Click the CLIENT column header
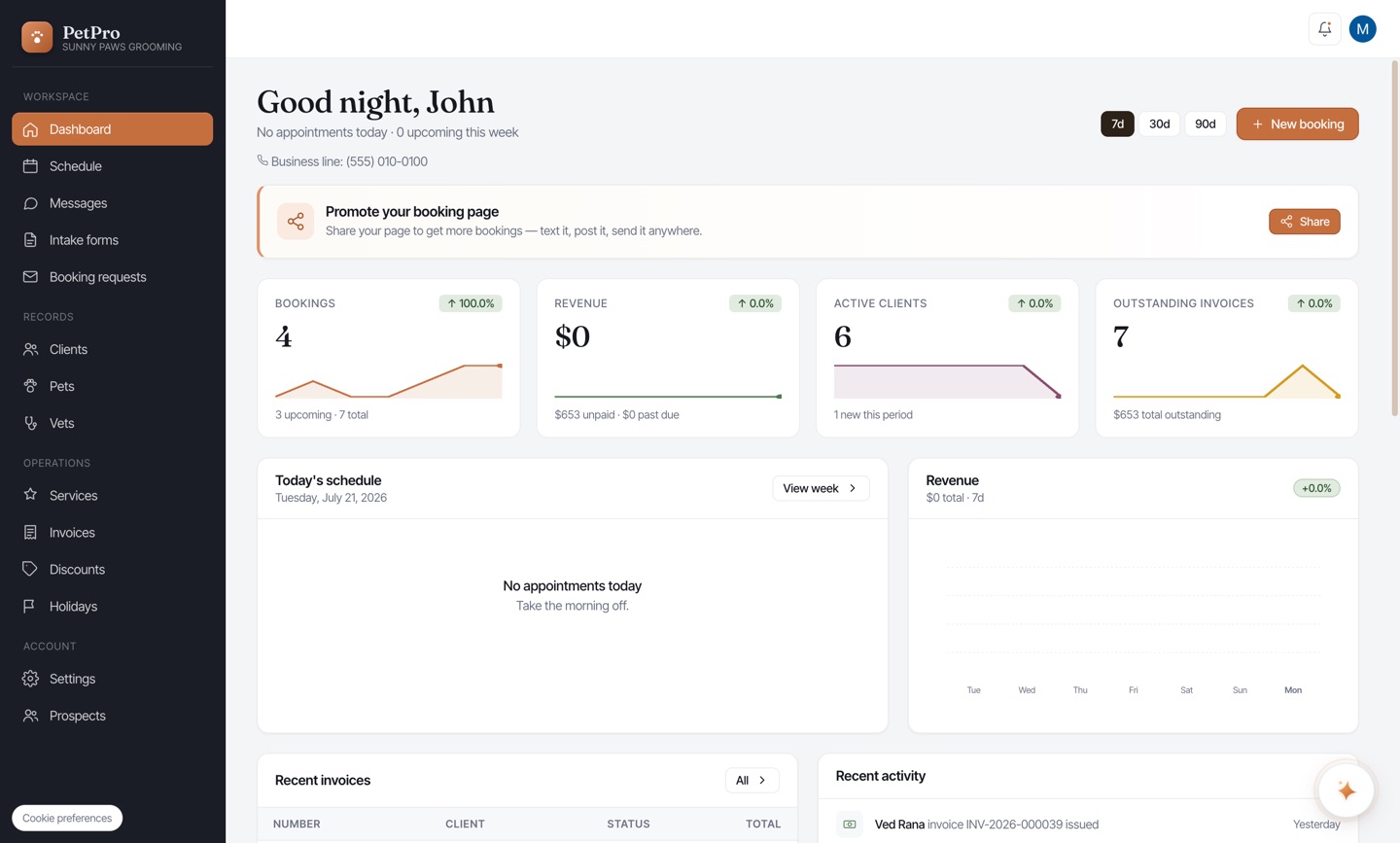The height and width of the screenshot is (843, 1400). coord(465,824)
